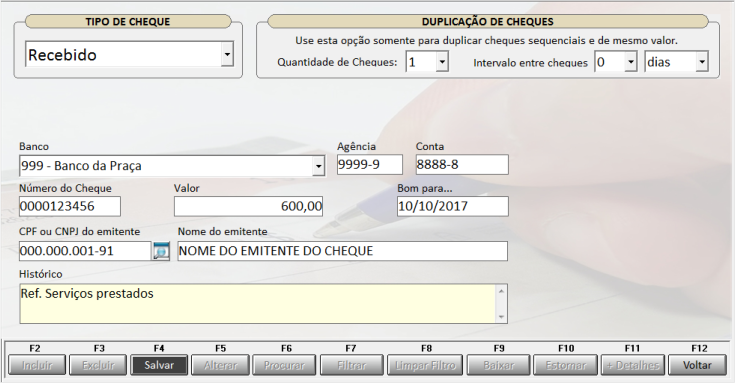Open the Banco selection dropdown arrow
The image size is (735, 383).
[319, 166]
